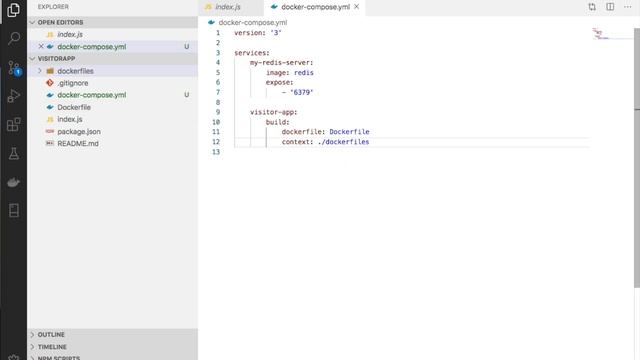
Task: Open the Testing flask view
Action: [13, 153]
